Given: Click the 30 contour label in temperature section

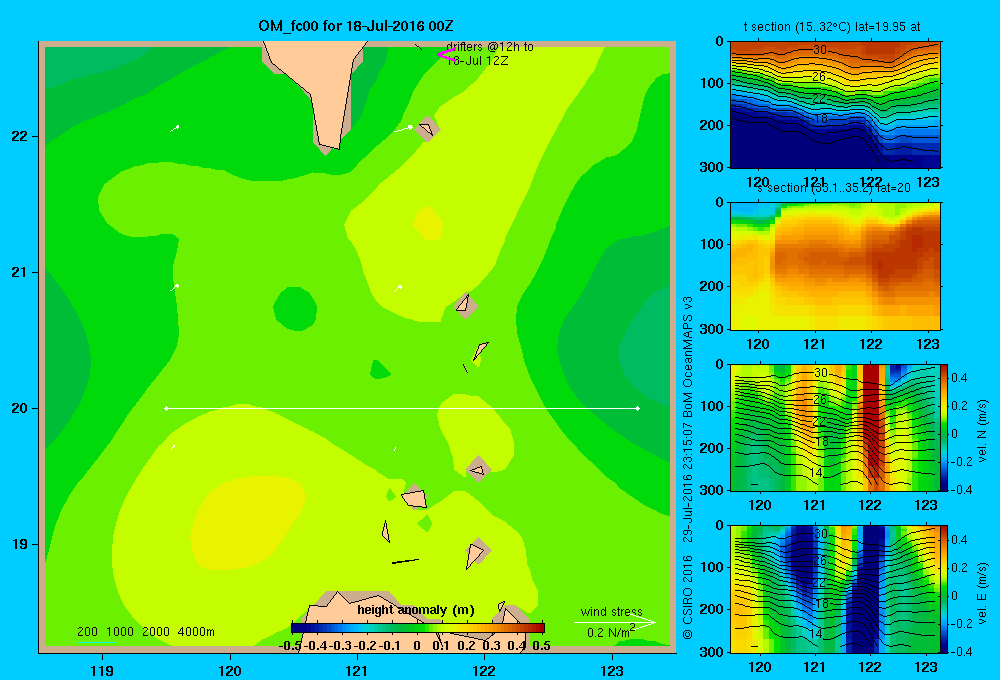Looking at the screenshot, I should point(820,50).
